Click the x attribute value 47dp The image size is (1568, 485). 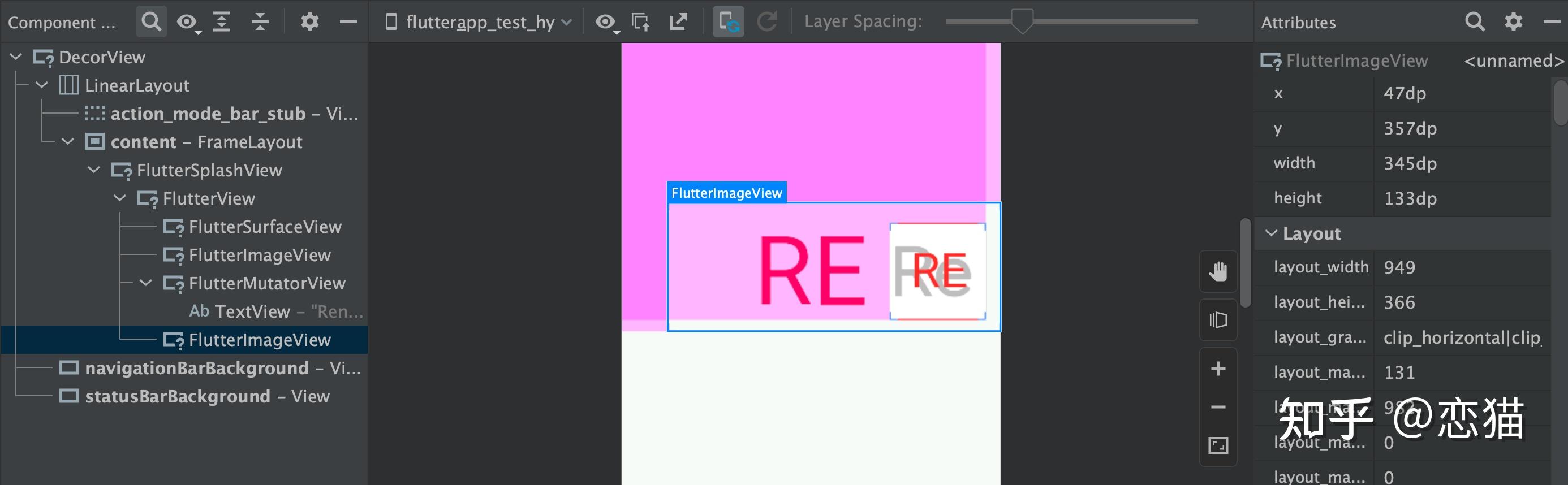[1405, 93]
